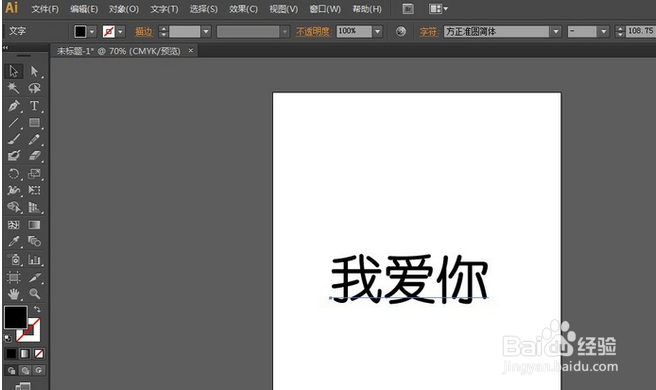The width and height of the screenshot is (656, 390).
Task: Select the Paintbrush tool
Action: click(13, 139)
